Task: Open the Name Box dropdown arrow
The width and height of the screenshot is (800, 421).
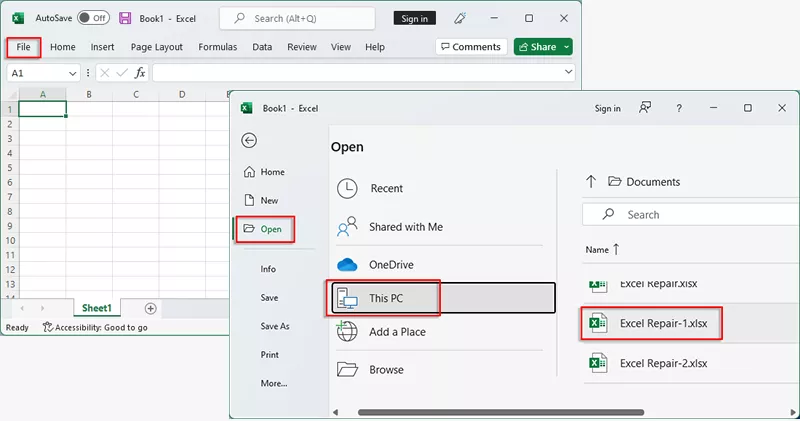Action: coord(73,73)
